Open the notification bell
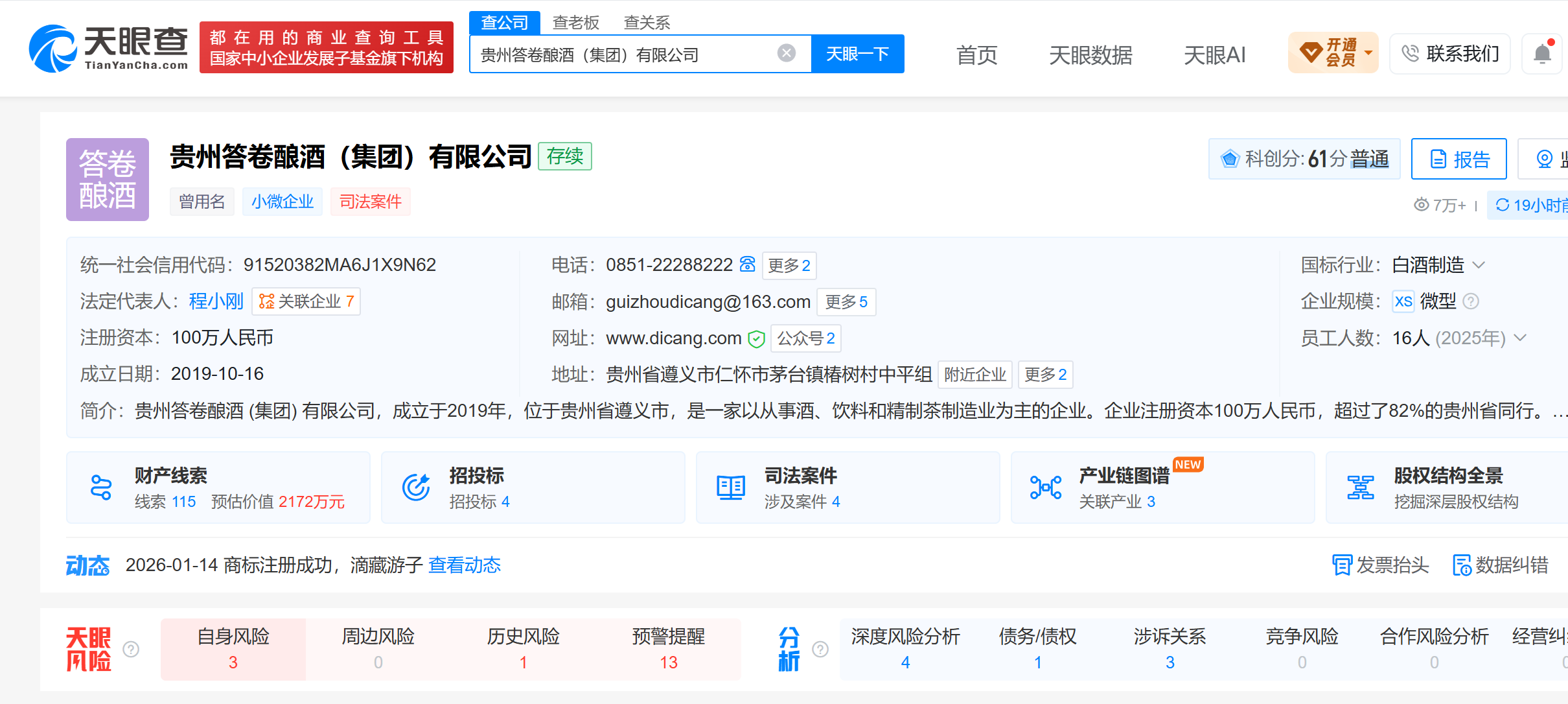1568x704 pixels. click(x=1543, y=53)
